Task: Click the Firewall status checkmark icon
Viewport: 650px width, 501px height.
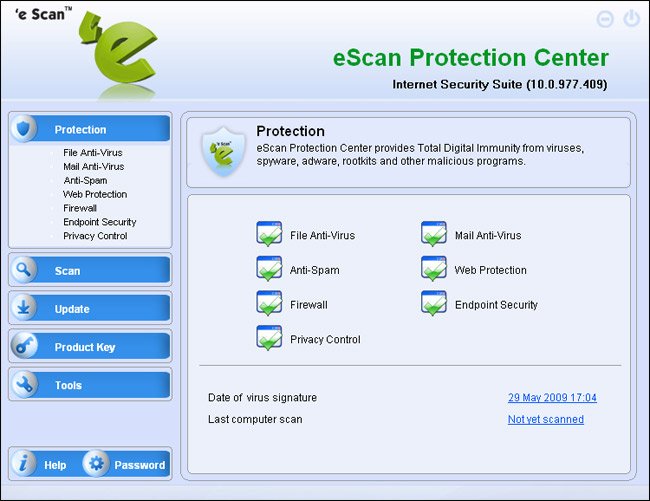Action: pyautogui.click(x=269, y=303)
